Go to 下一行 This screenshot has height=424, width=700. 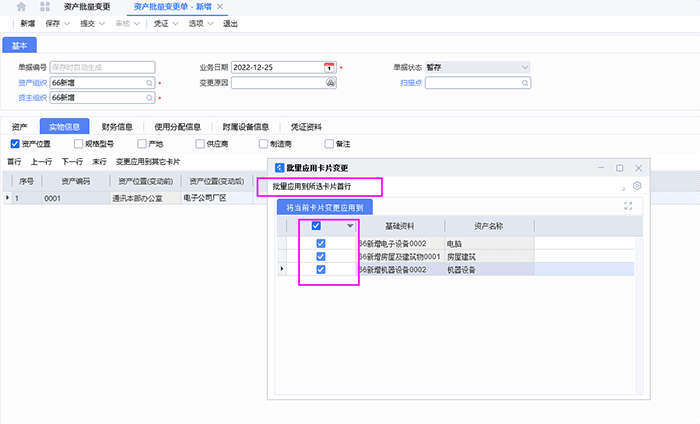tap(72, 162)
